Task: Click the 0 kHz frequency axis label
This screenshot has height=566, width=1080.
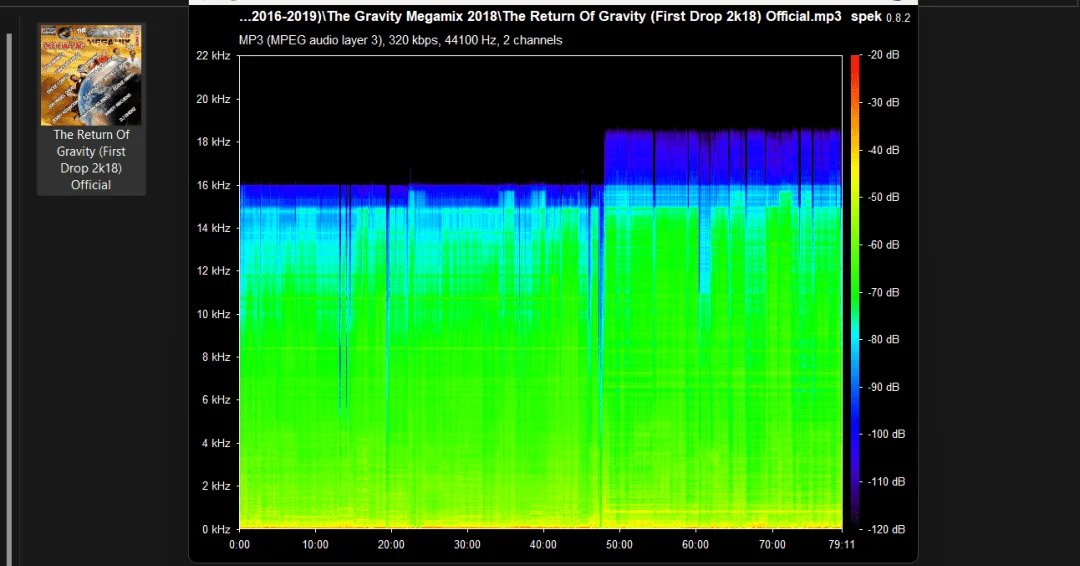Action: 216,529
